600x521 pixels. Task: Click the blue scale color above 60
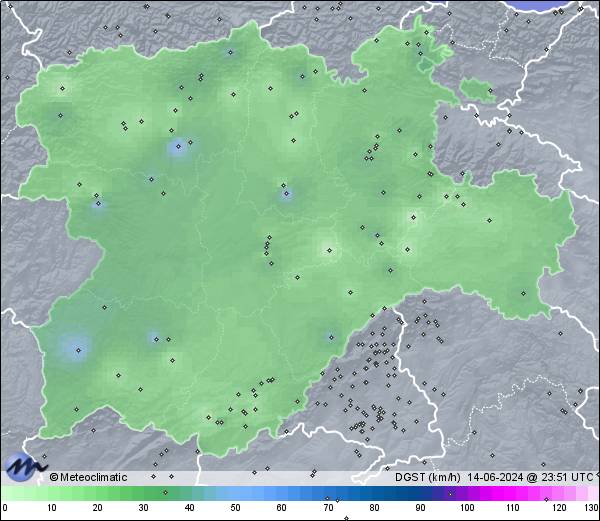(x=282, y=493)
